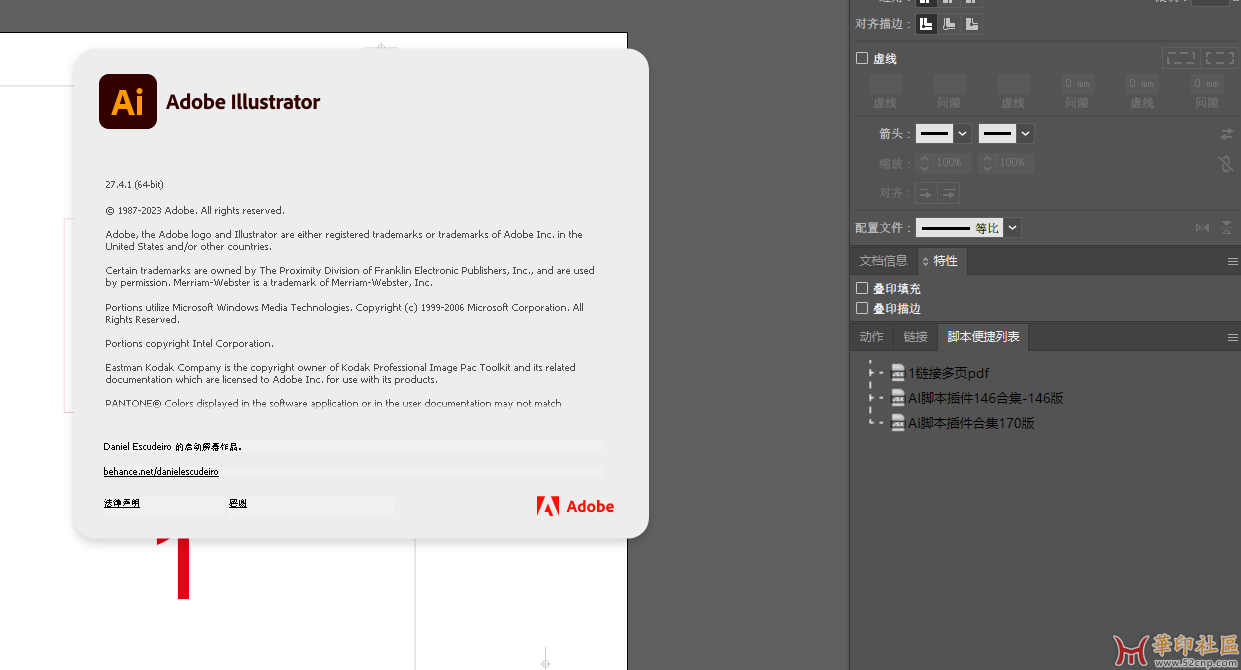Select the 特性 tab

[945, 261]
